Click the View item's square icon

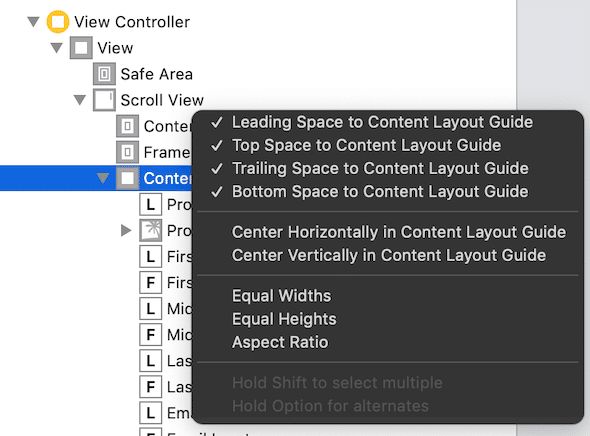(x=81, y=48)
